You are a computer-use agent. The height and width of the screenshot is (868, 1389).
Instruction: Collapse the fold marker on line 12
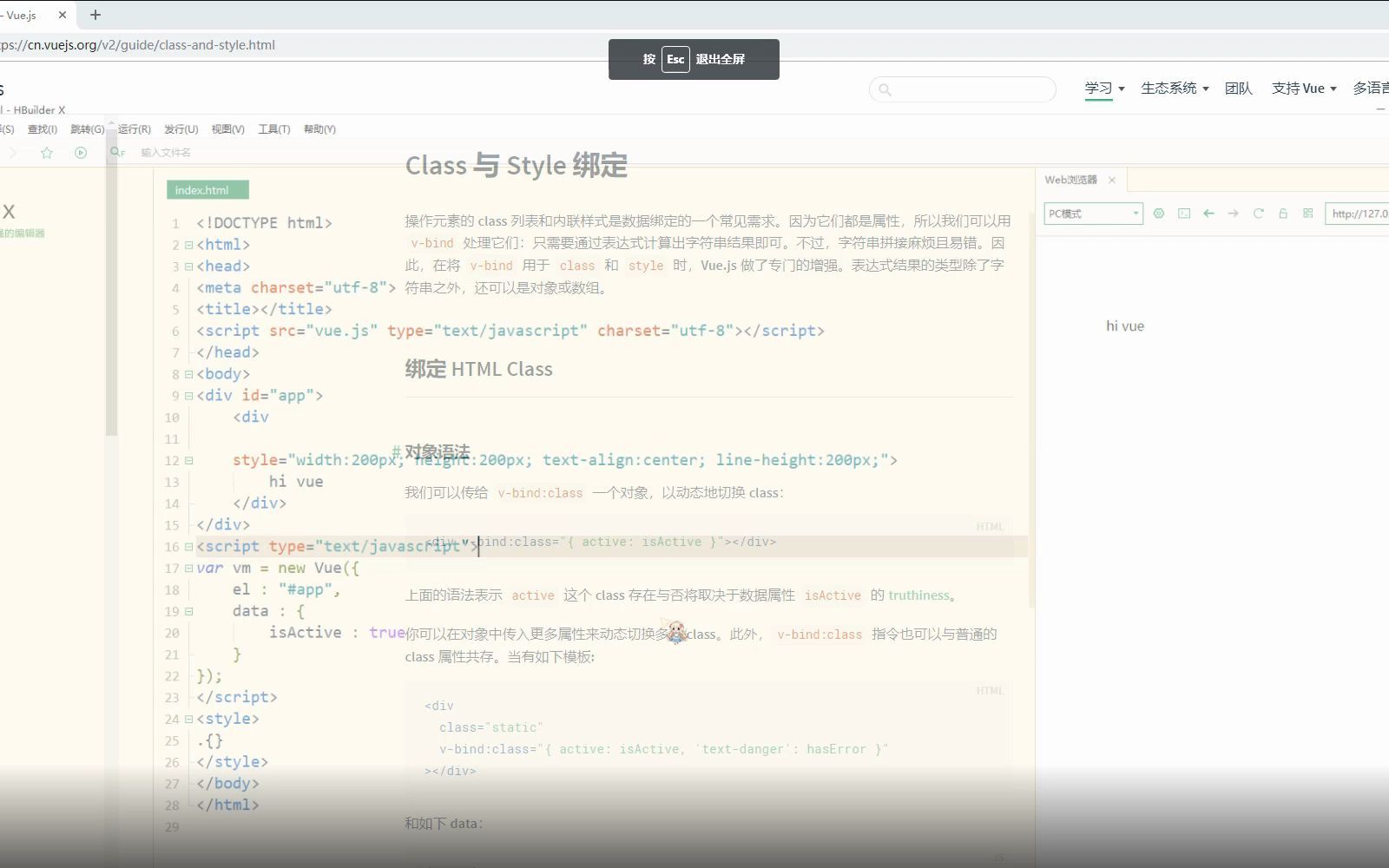pos(188,461)
